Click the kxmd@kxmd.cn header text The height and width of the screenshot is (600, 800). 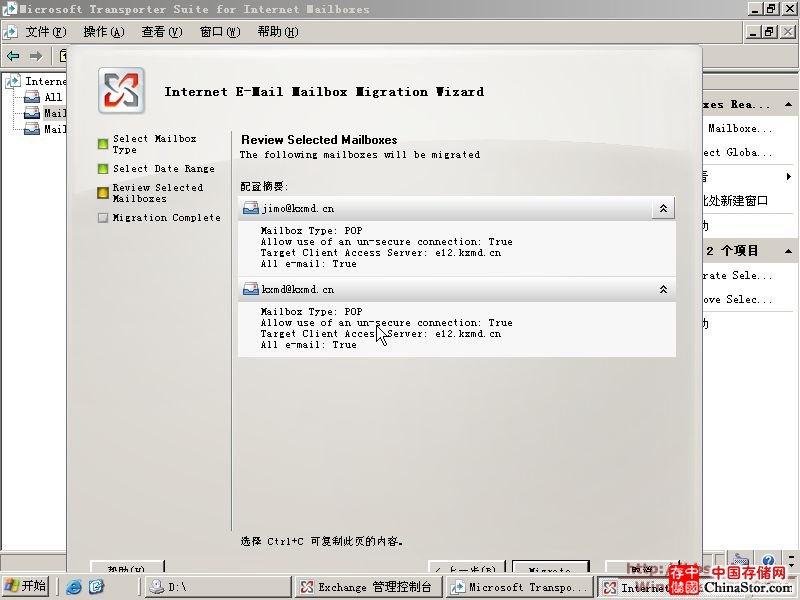pyautogui.click(x=298, y=289)
